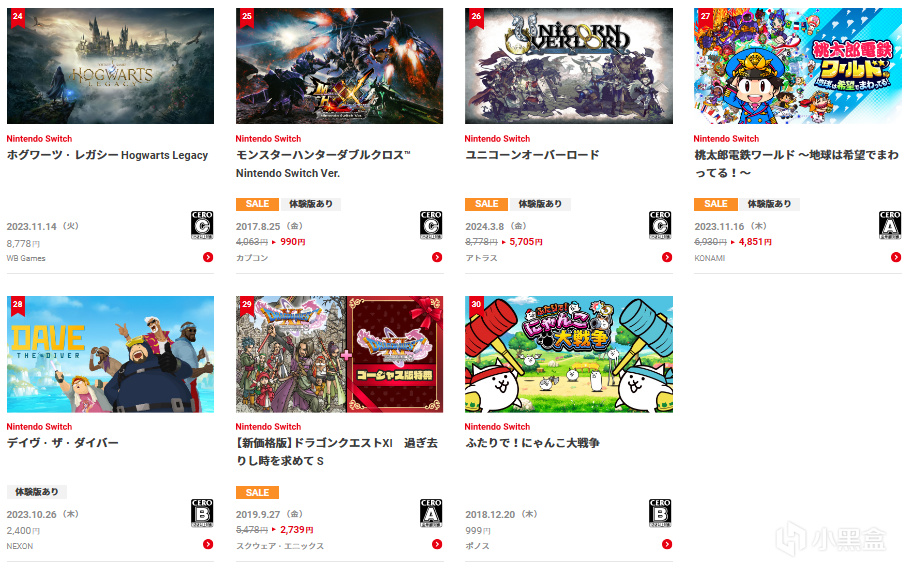Click the SALE badge under Dragon Quest XI S
The image size is (913, 571).
[257, 492]
